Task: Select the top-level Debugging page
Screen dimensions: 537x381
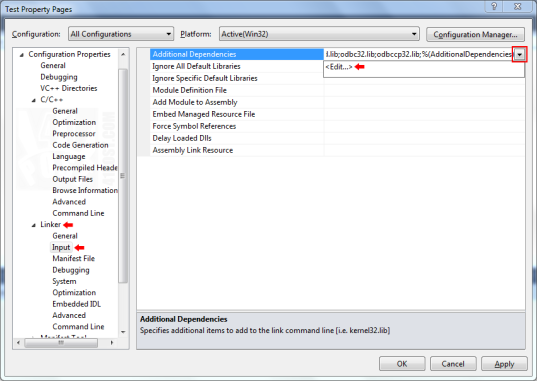Action: (59, 77)
